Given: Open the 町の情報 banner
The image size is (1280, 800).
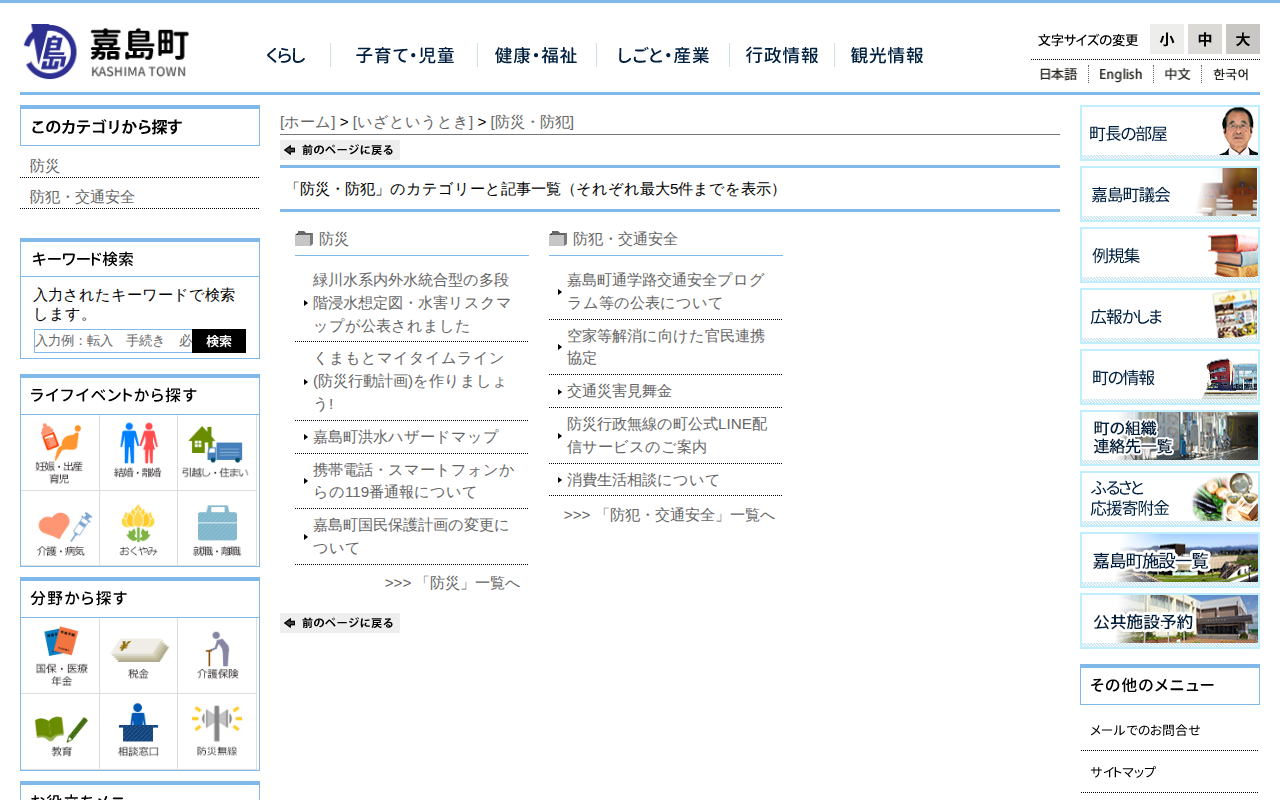Looking at the screenshot, I should (x=1170, y=377).
